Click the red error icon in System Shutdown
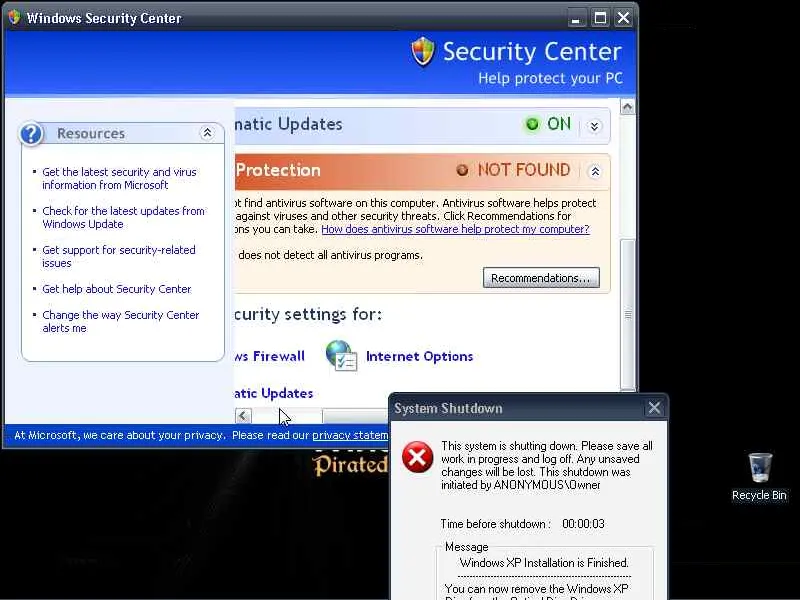Image resolution: width=800 pixels, height=600 pixels. click(417, 457)
